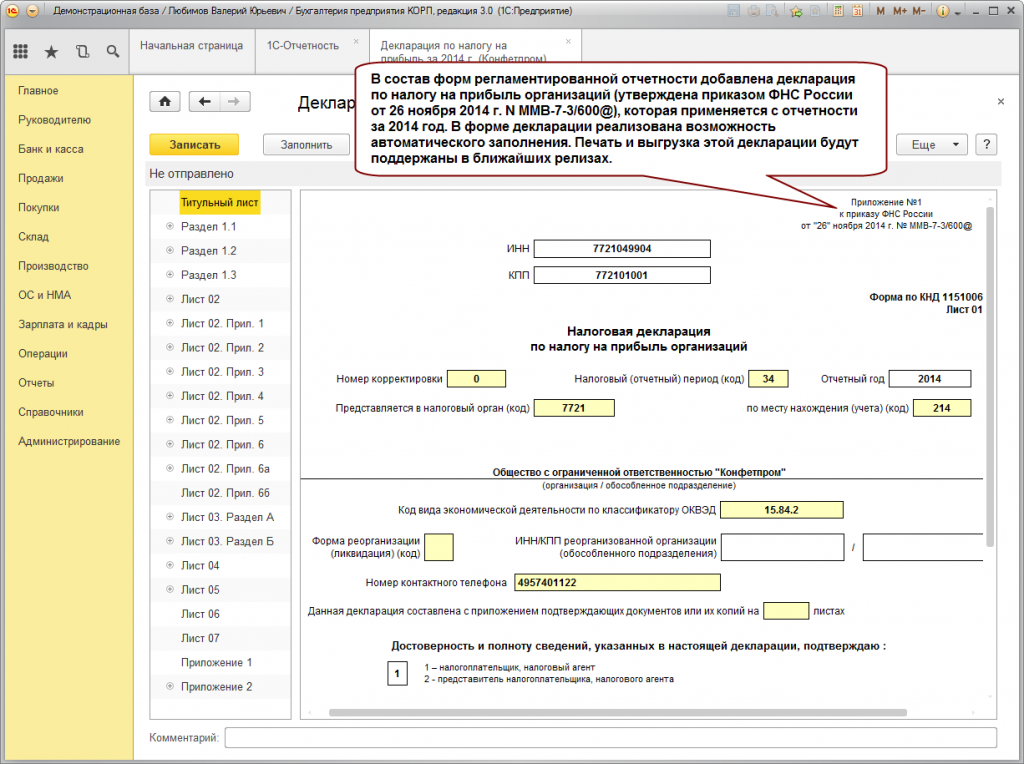Image resolution: width=1024 pixels, height=764 pixels.
Task: Select Приложение 1 in section list
Action: [216, 662]
